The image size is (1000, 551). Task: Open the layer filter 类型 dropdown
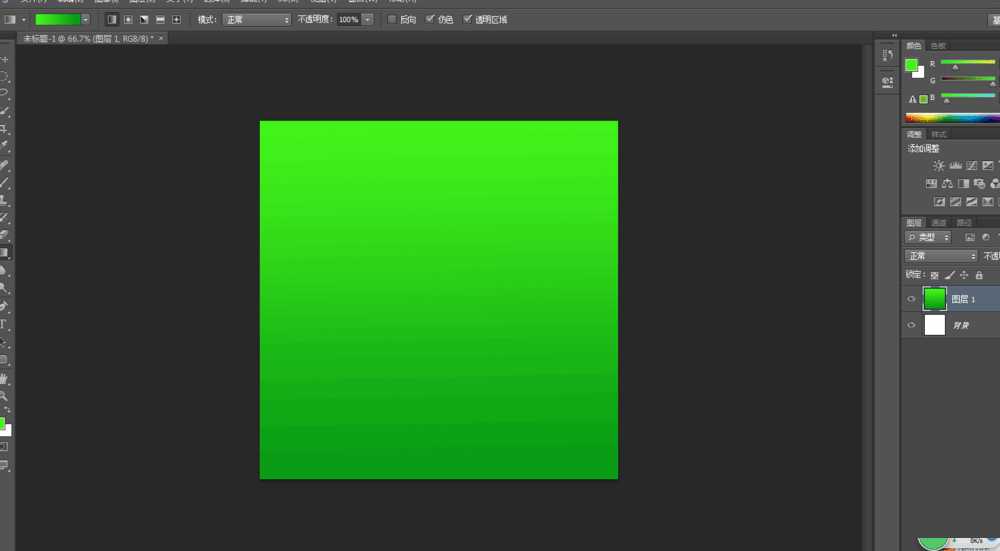[928, 238]
